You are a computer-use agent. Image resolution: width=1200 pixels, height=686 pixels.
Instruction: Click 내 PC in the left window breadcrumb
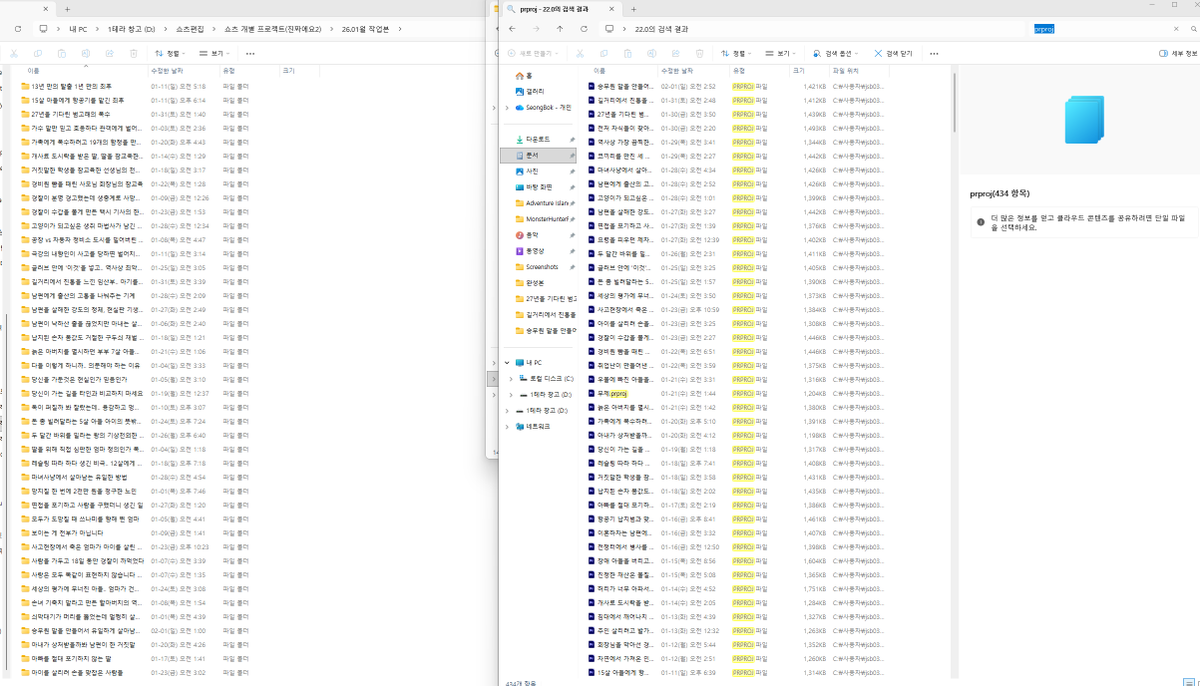[78, 28]
